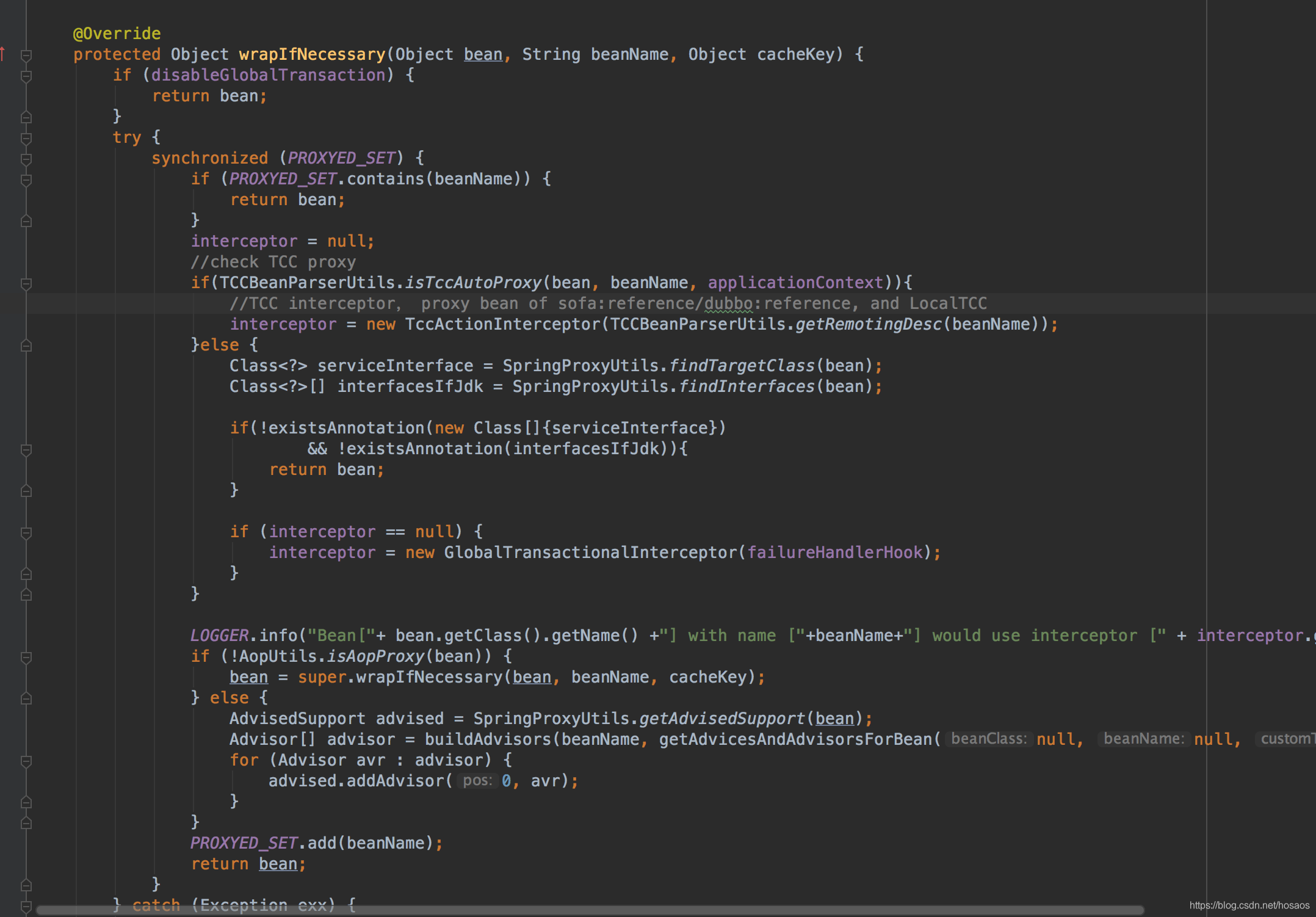
Task: Collapse the catch (Exception exx) block marker
Action: (26, 906)
